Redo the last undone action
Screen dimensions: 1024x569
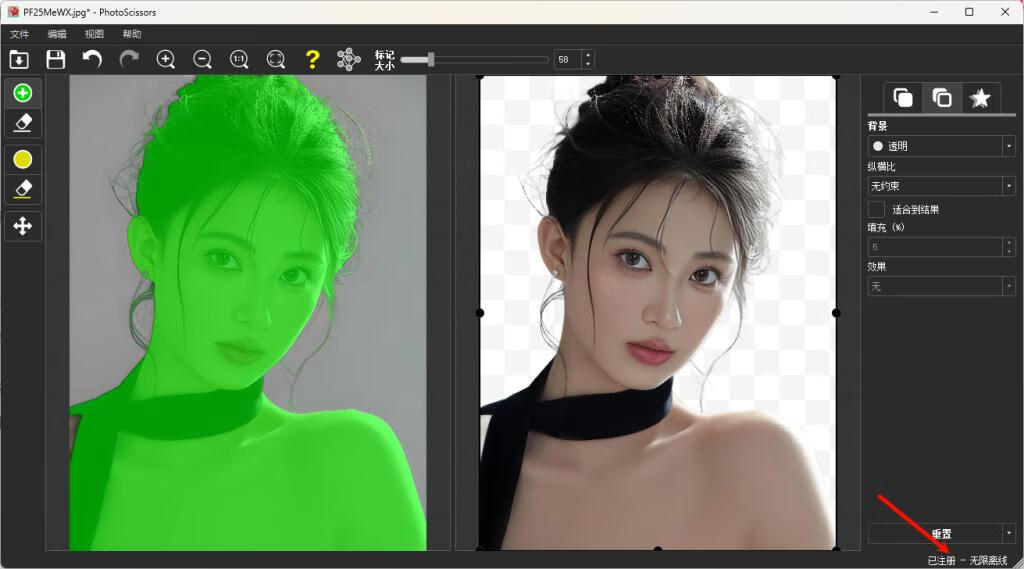[129, 59]
